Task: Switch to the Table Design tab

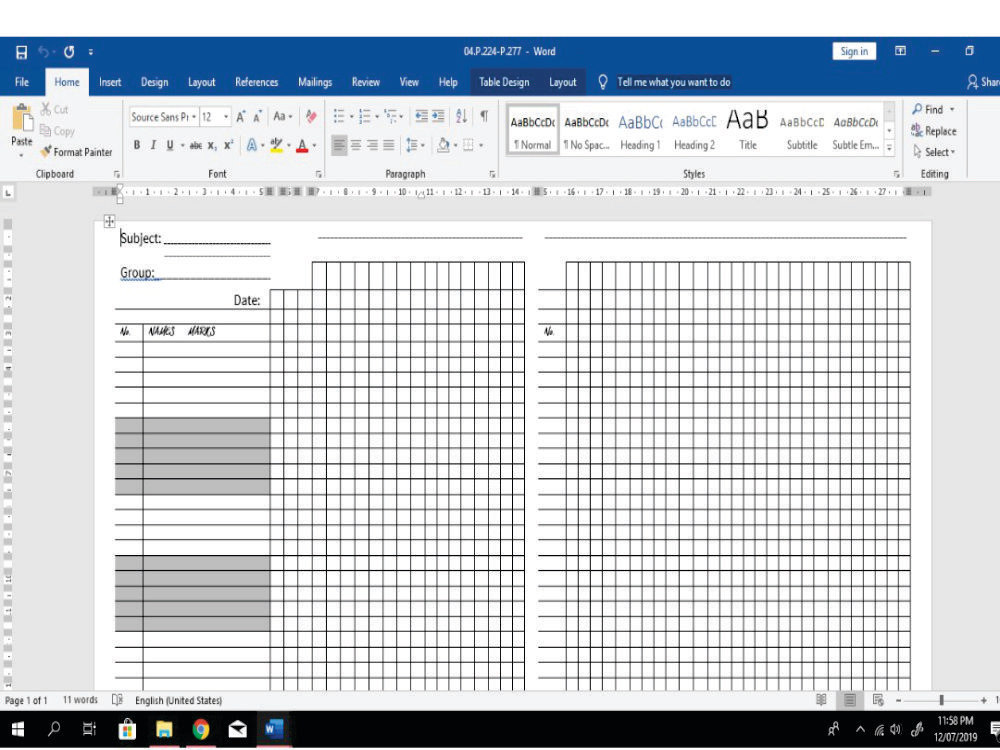Action: point(504,82)
